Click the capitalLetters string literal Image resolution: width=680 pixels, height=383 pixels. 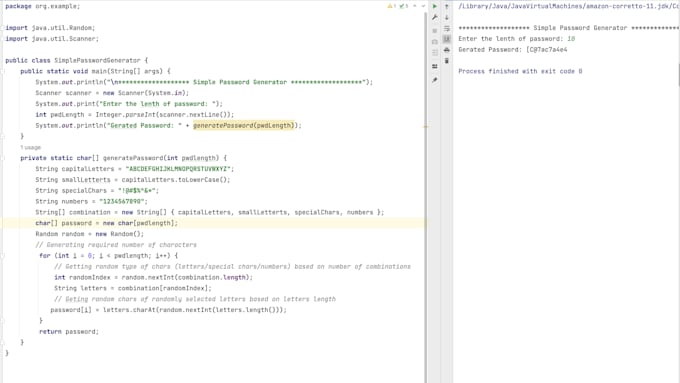point(178,169)
